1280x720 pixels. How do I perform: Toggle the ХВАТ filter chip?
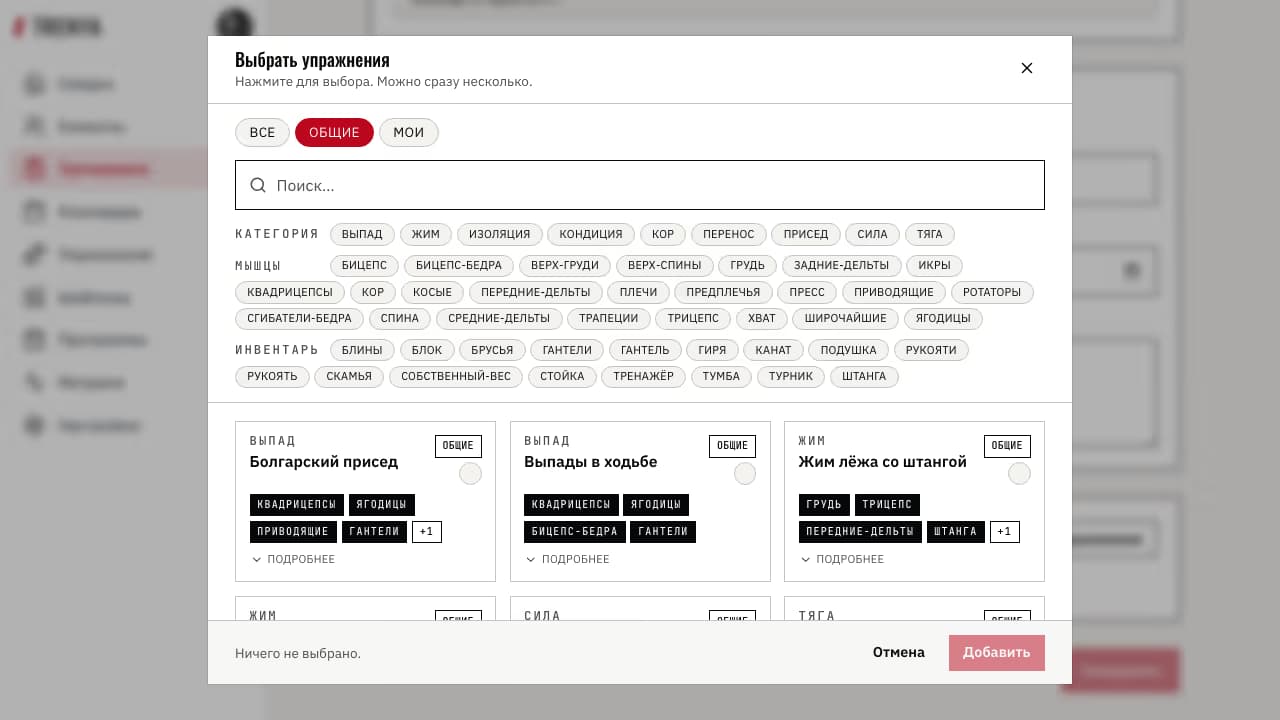(762, 318)
